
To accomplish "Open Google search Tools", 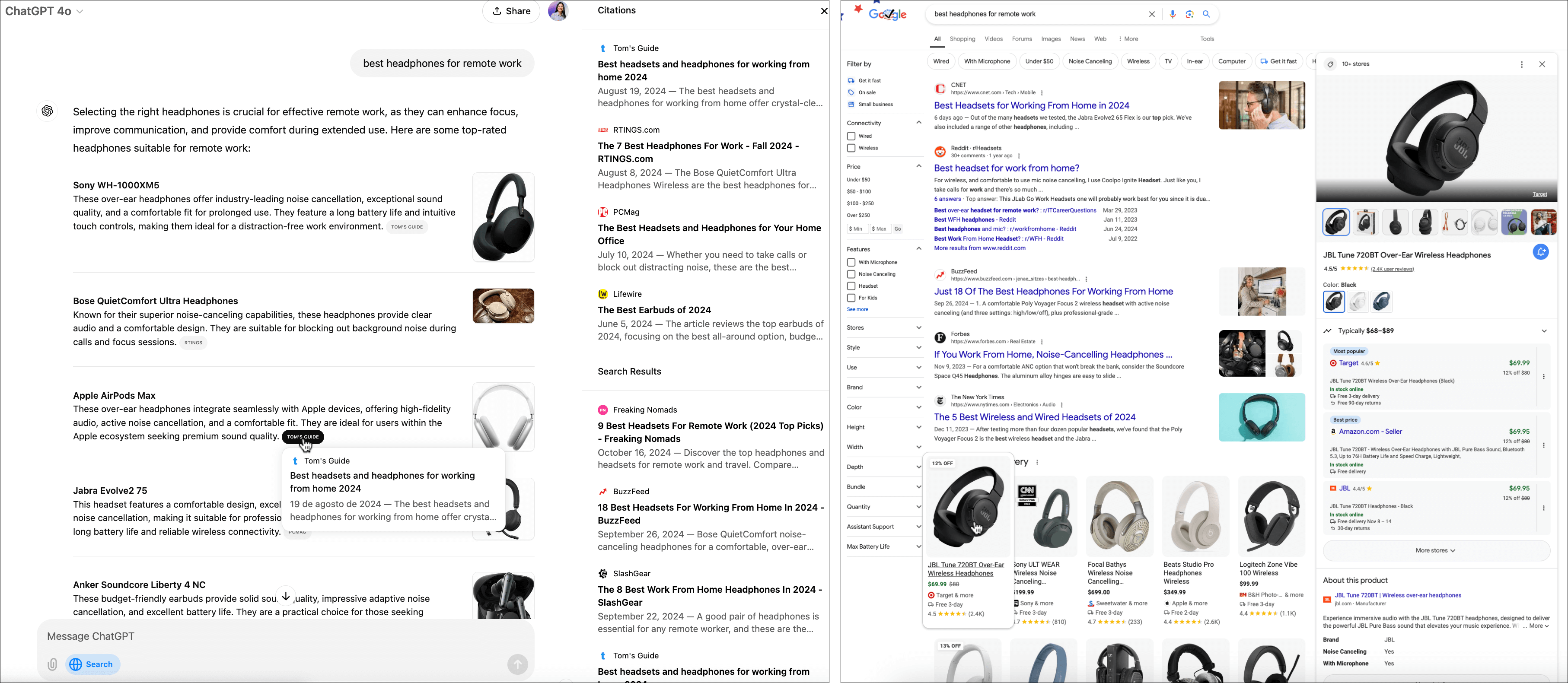I will pyautogui.click(x=1207, y=39).
